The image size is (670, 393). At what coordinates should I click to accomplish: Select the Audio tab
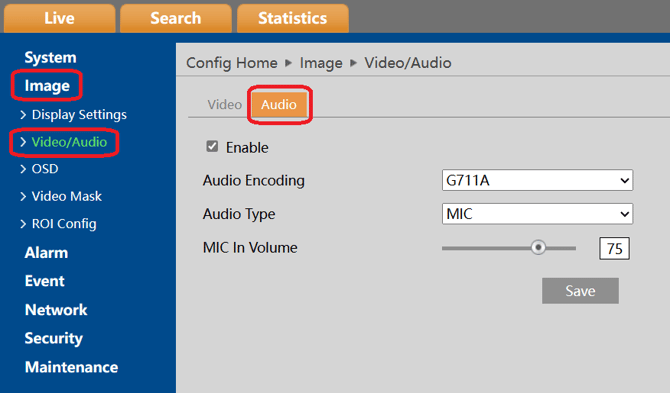click(x=279, y=105)
